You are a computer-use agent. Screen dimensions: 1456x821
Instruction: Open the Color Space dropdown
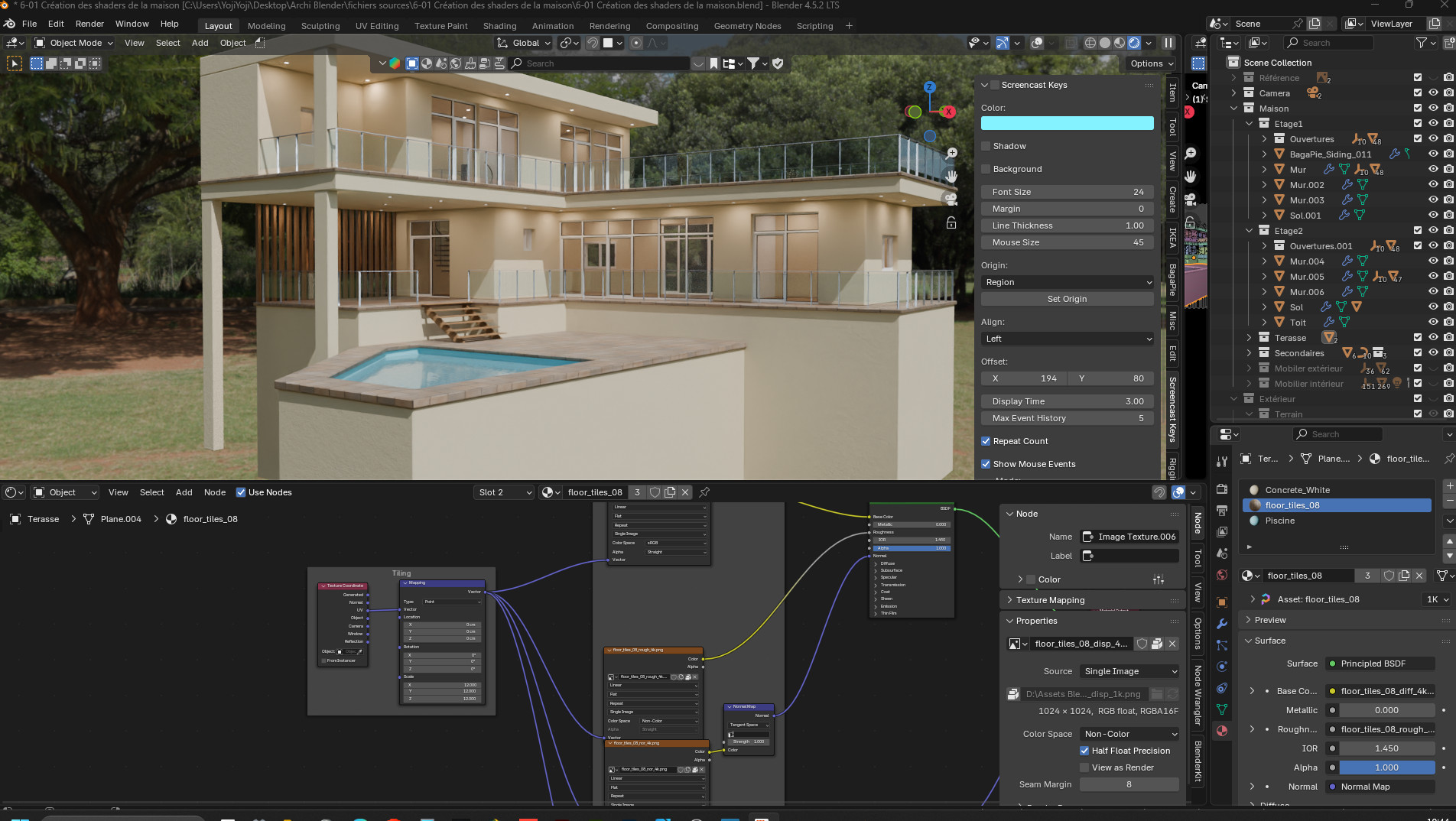point(1129,734)
